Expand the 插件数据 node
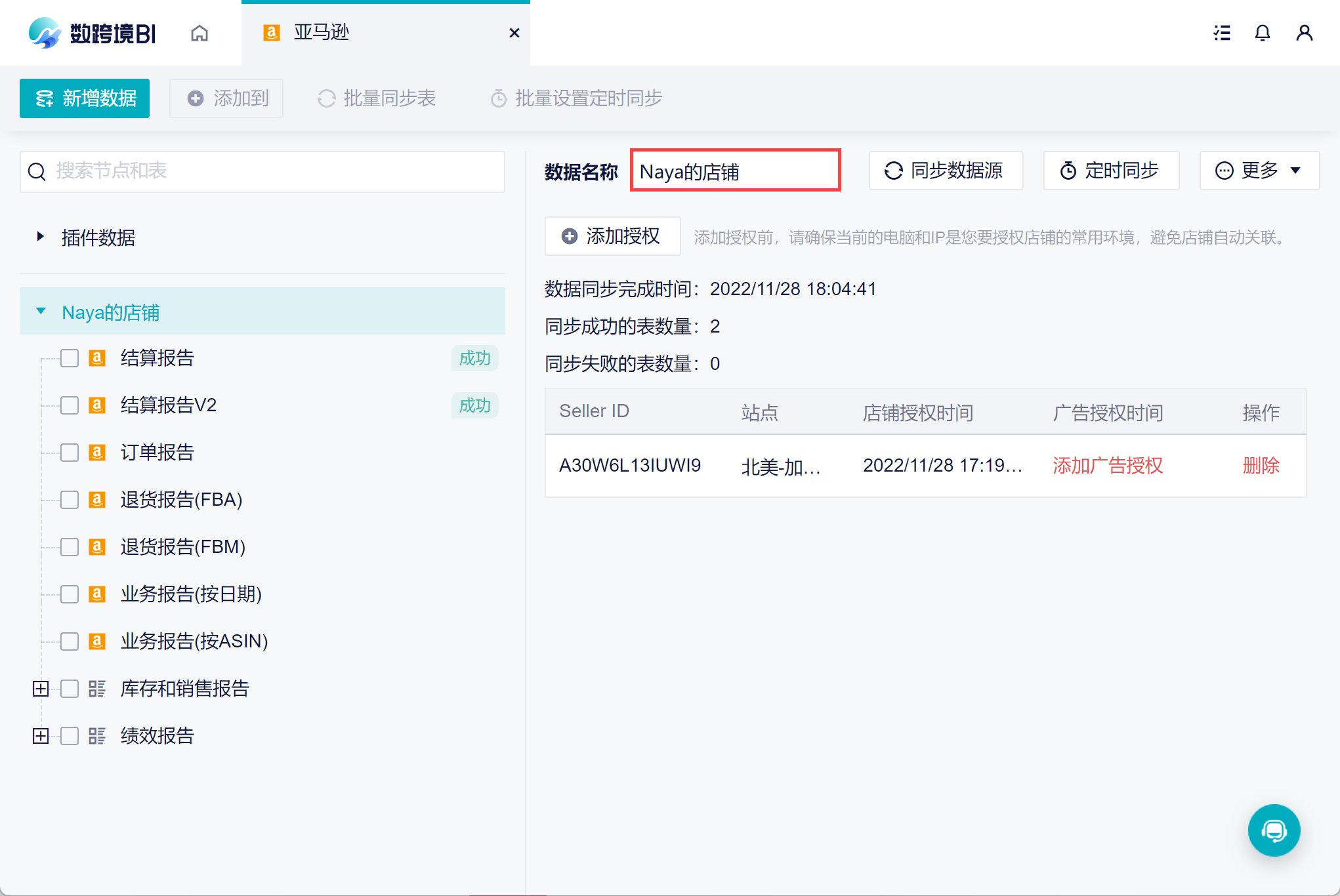Viewport: 1340px width, 896px height. pos(40,237)
